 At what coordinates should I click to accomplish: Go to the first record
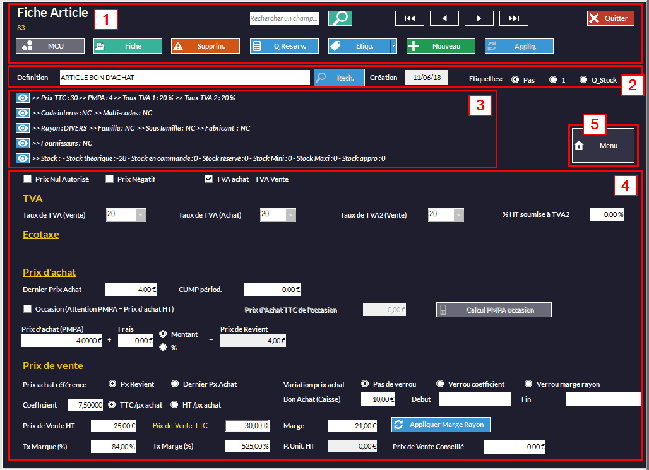(410, 18)
